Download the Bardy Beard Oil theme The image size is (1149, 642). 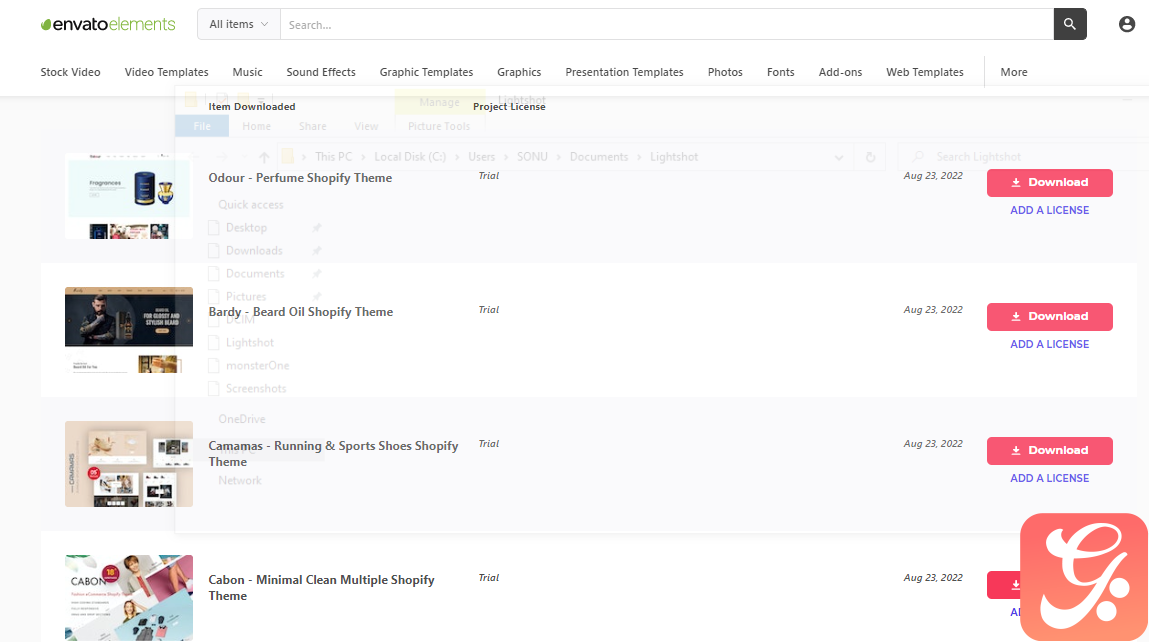[1049, 317]
